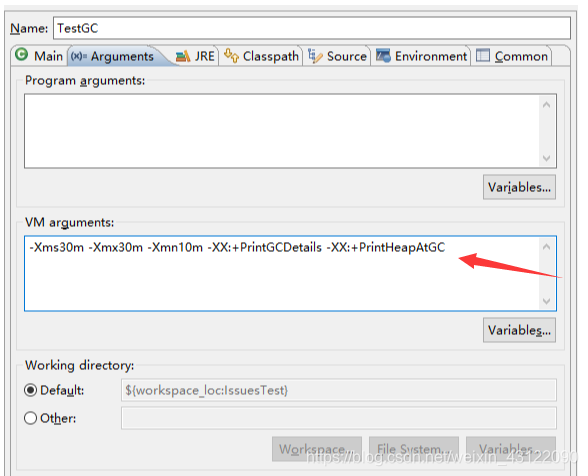588x476 pixels.
Task: Open the Classpath tab
Action: (261, 56)
